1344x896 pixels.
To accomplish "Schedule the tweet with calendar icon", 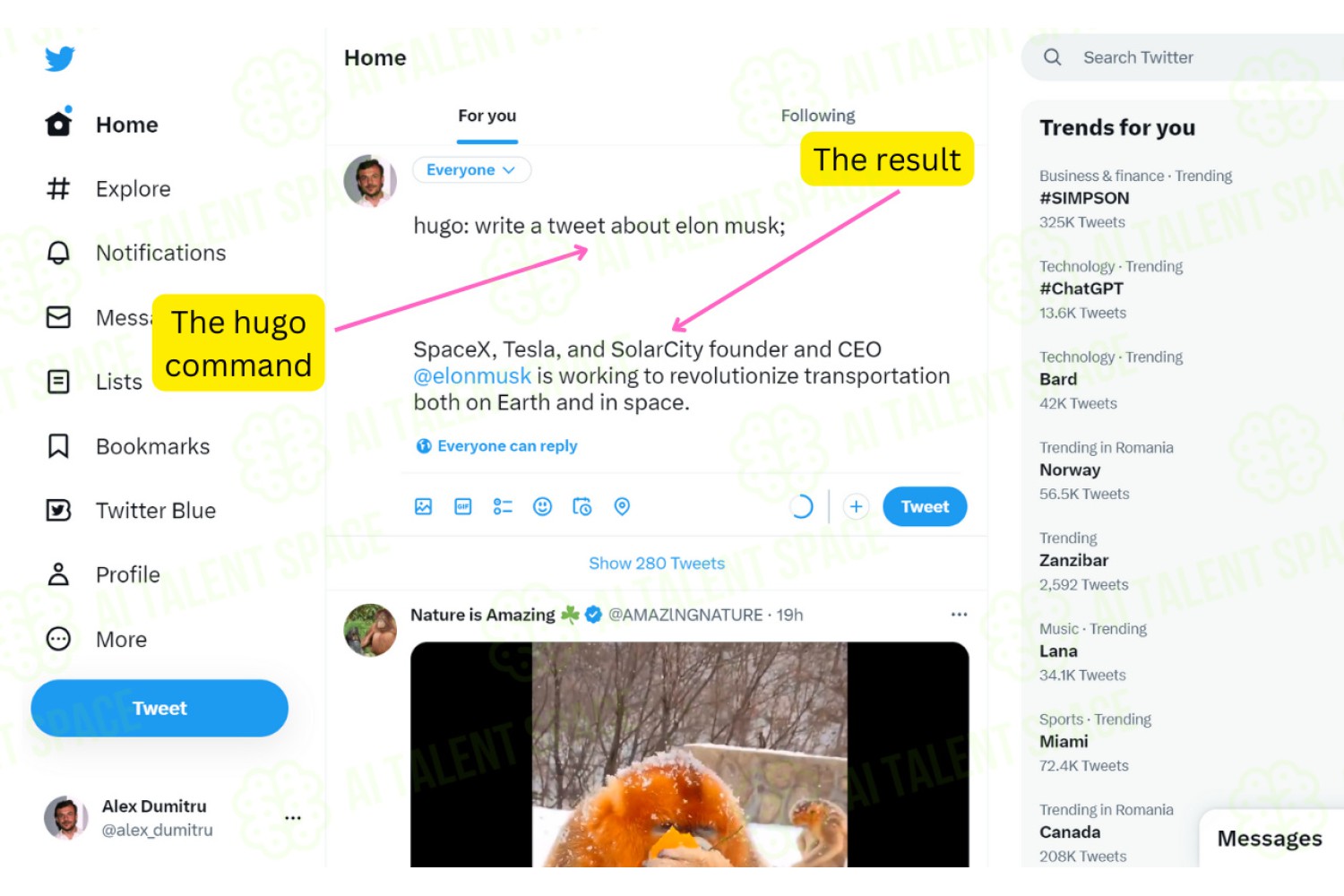I will pos(582,506).
